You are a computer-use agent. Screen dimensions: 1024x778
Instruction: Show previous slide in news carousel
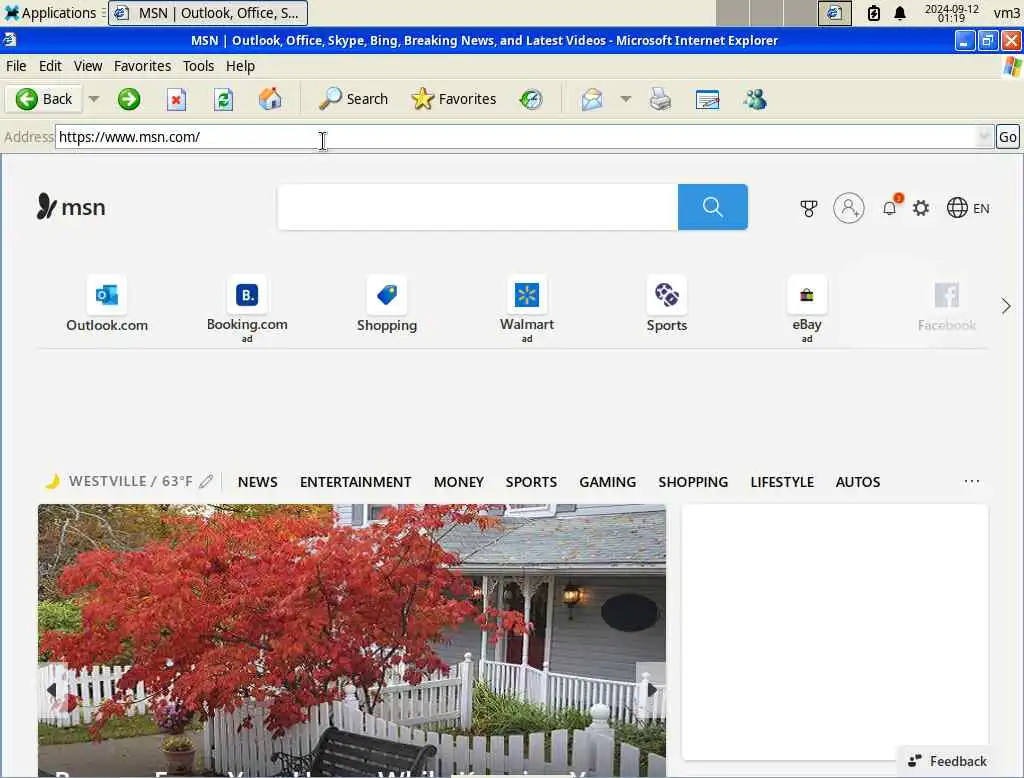click(x=52, y=689)
